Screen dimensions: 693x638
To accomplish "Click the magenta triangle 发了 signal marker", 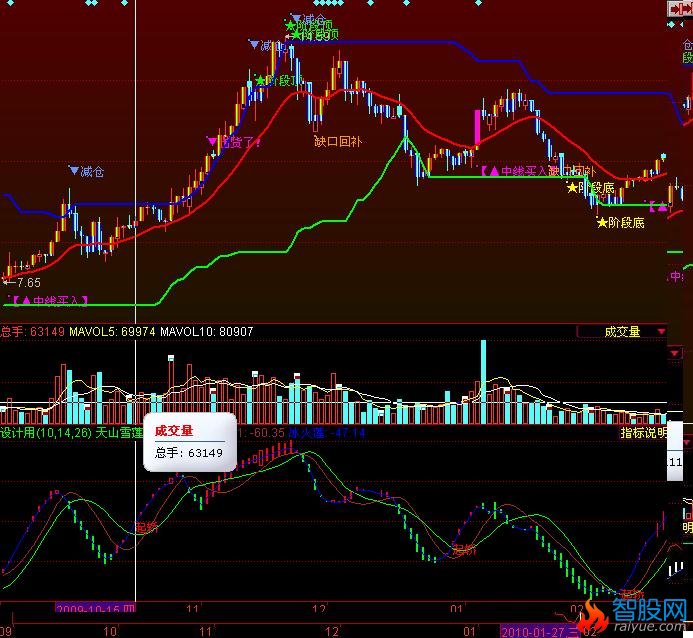I will [x=235, y=142].
